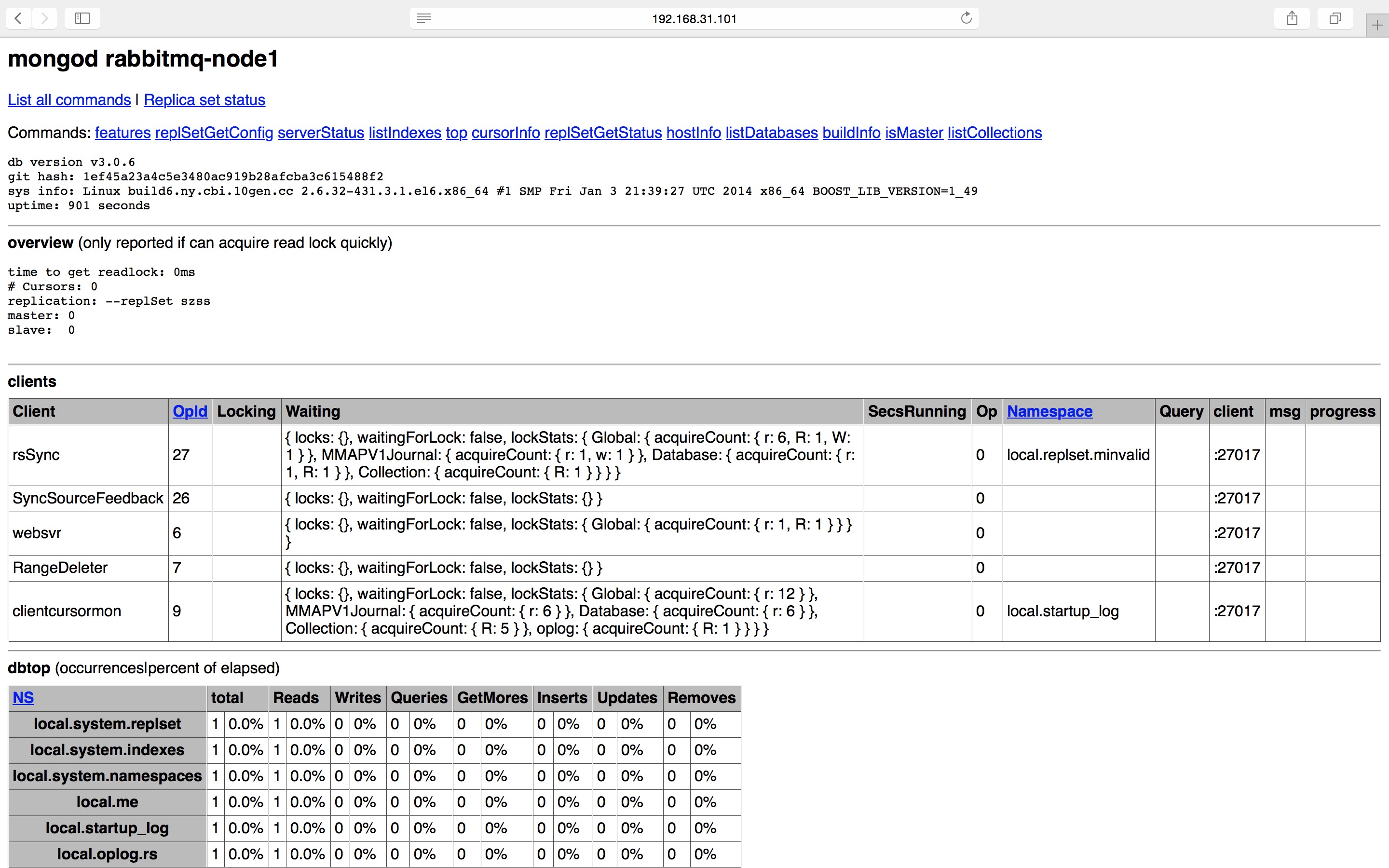Show all tabs overview icon

pyautogui.click(x=1335, y=18)
